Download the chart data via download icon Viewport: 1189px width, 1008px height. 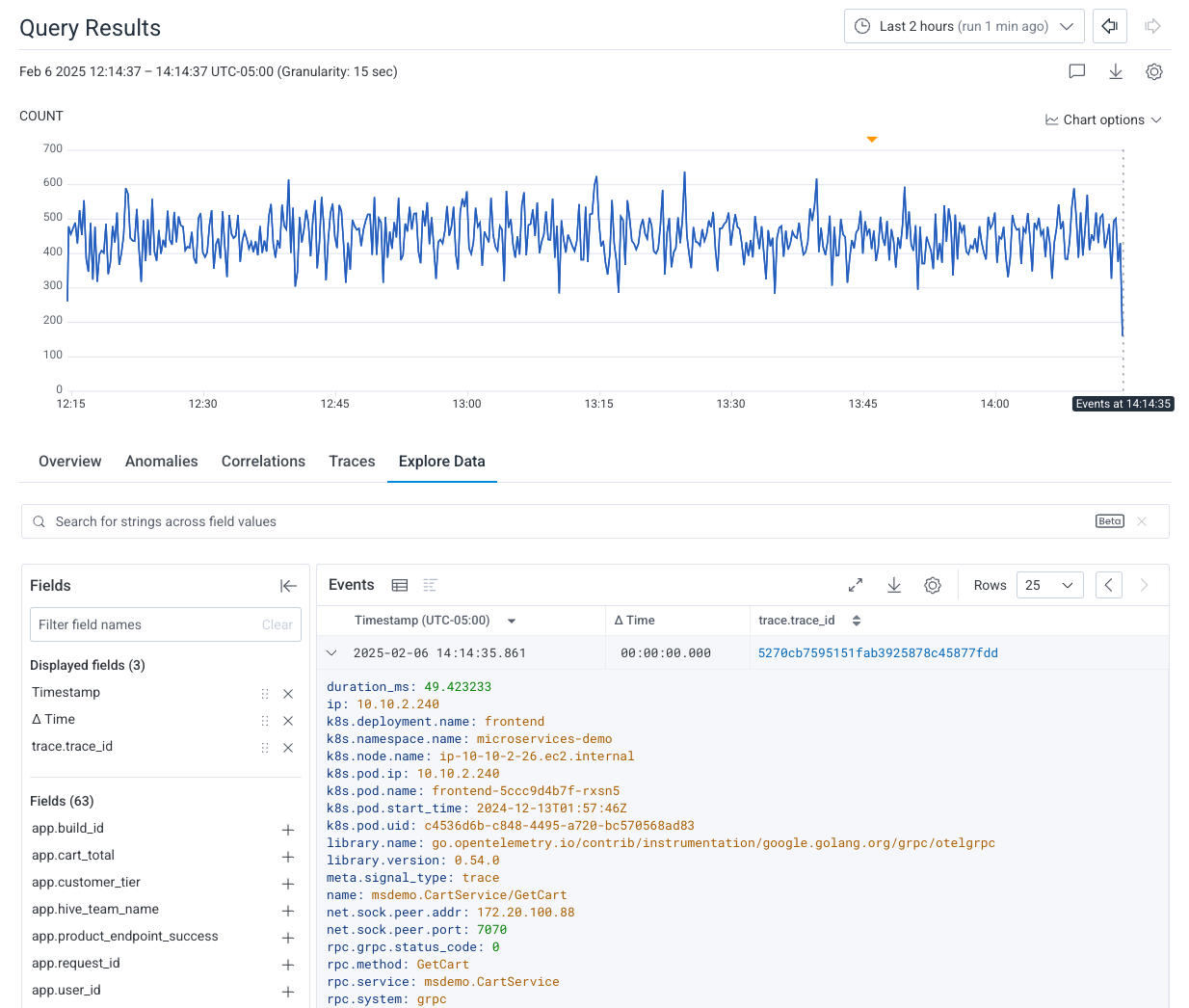(1115, 71)
